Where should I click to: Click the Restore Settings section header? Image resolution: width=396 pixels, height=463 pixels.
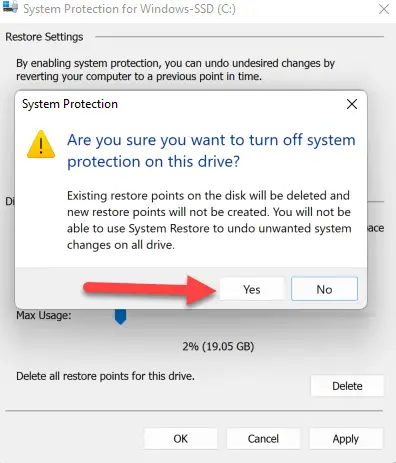coord(44,37)
